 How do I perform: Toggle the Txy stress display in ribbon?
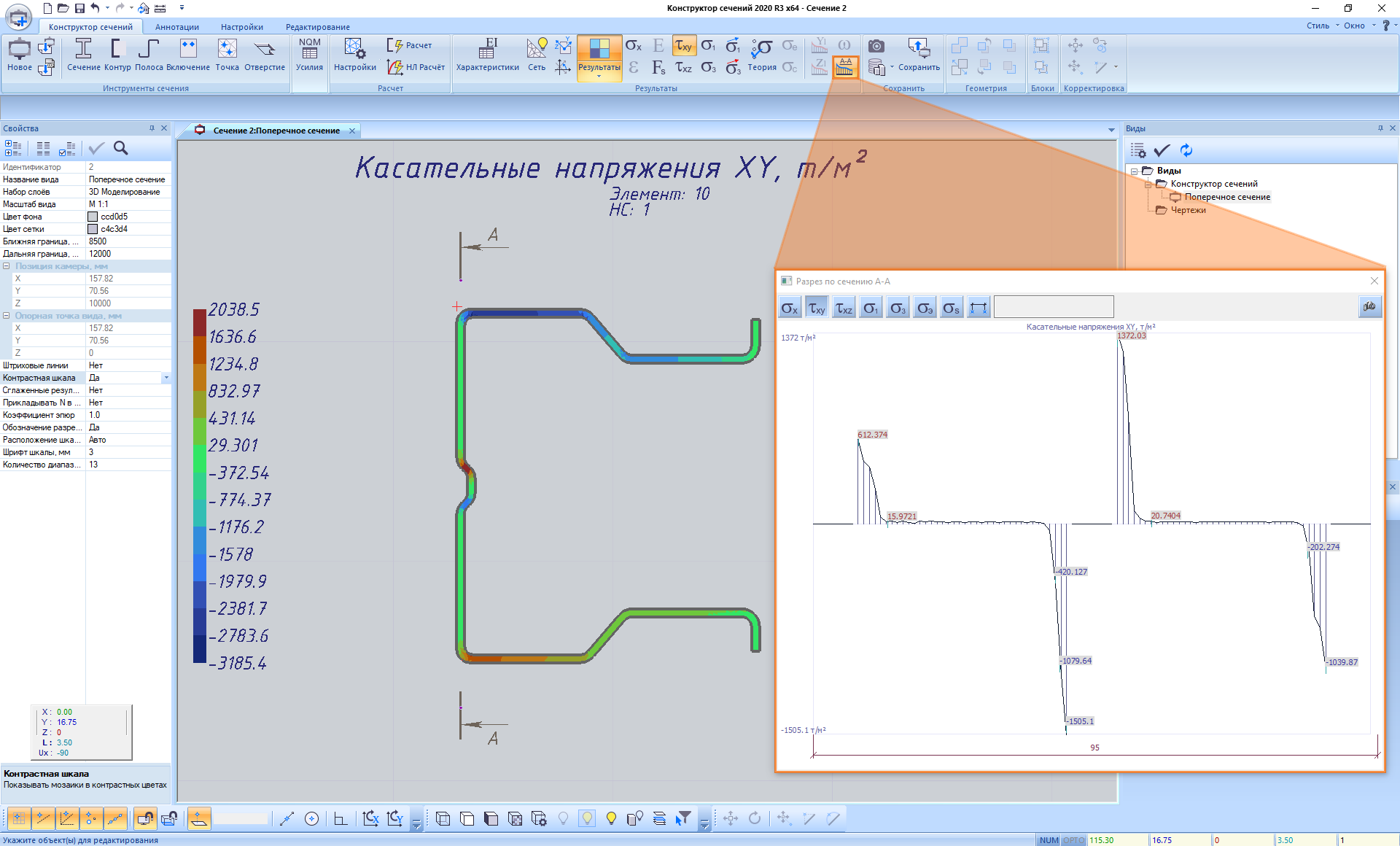pos(683,46)
